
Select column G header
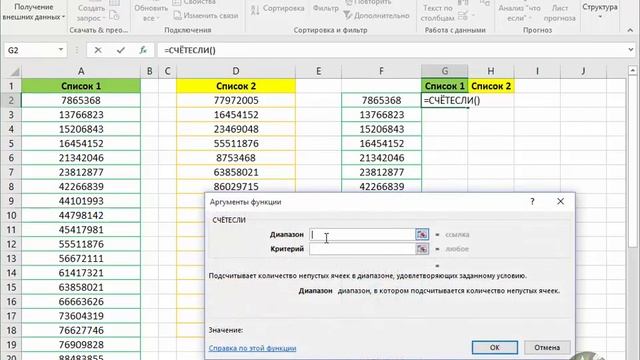(444, 71)
